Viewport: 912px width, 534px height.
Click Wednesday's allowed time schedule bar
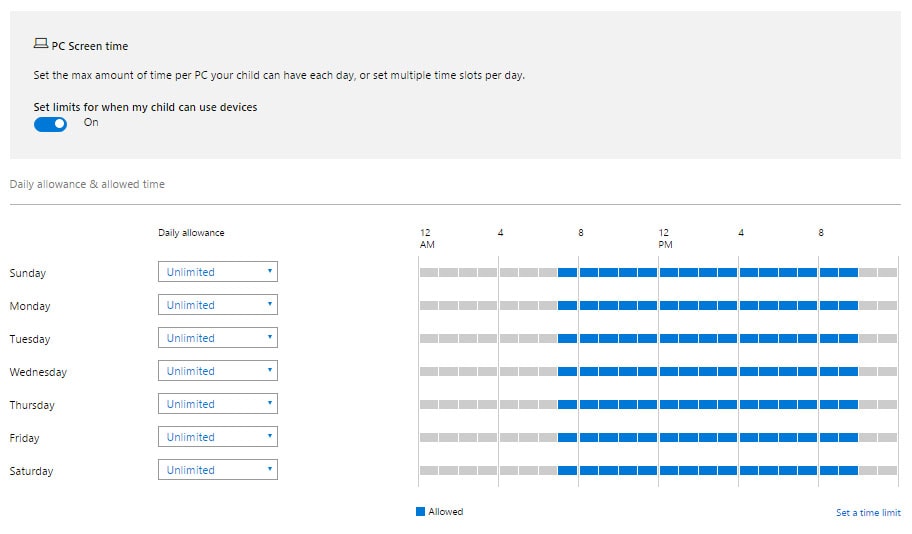[x=707, y=371]
